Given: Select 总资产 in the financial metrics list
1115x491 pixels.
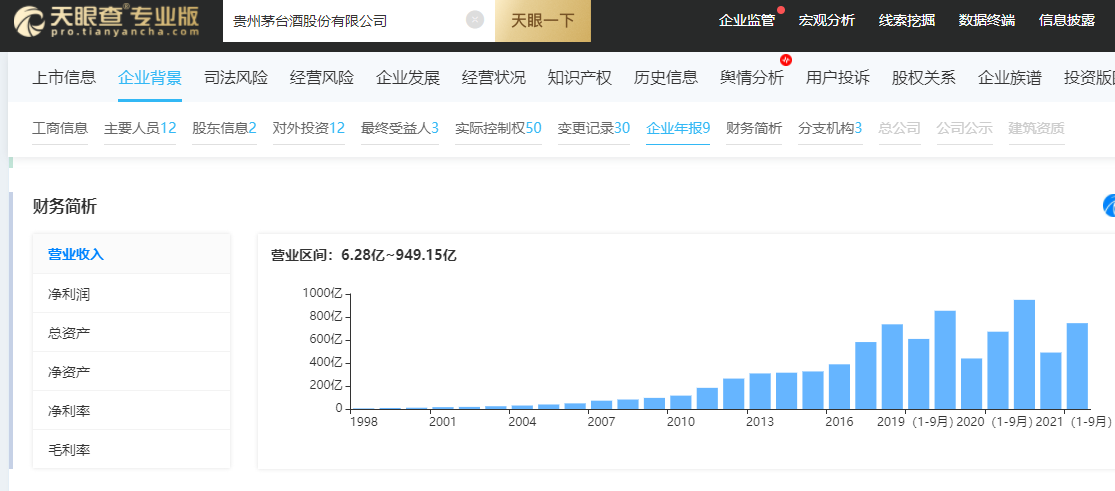Looking at the screenshot, I should 69,333.
